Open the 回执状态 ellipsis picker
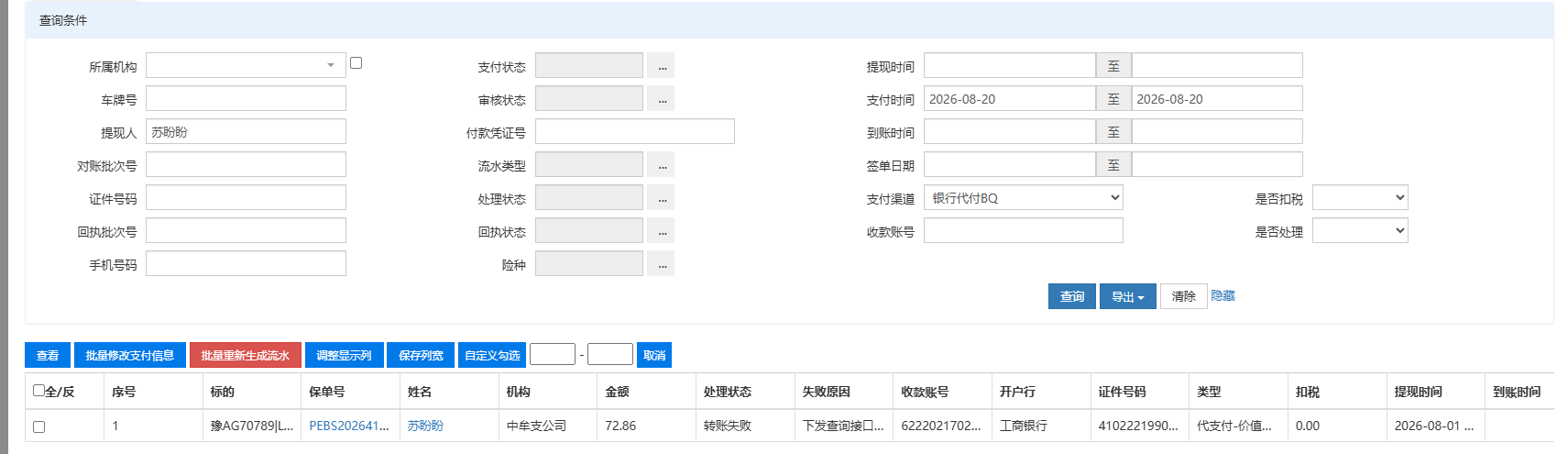1568x454 pixels. 661,231
